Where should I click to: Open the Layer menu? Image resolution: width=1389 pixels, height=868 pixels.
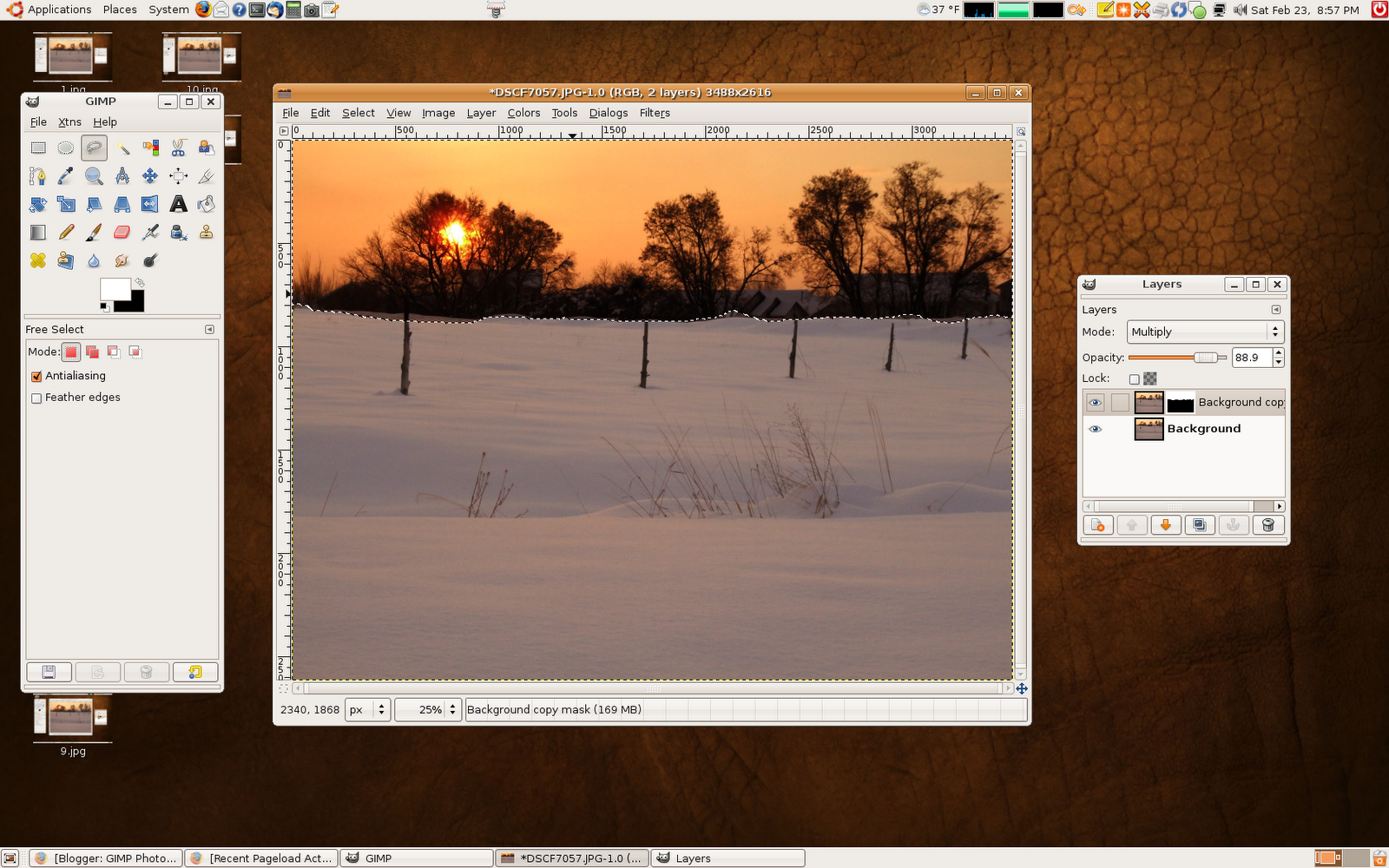point(481,113)
